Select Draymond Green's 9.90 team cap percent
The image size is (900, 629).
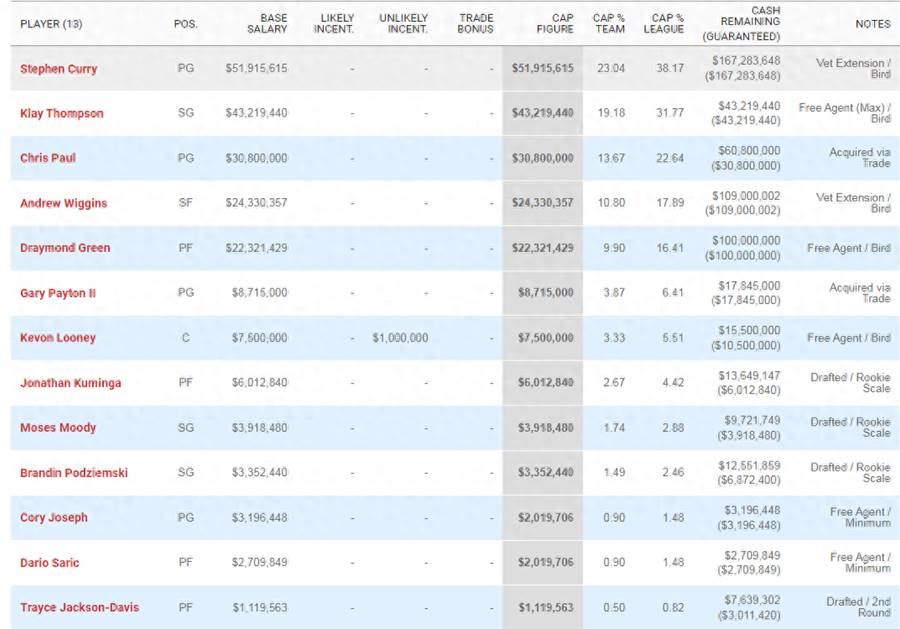[614, 248]
